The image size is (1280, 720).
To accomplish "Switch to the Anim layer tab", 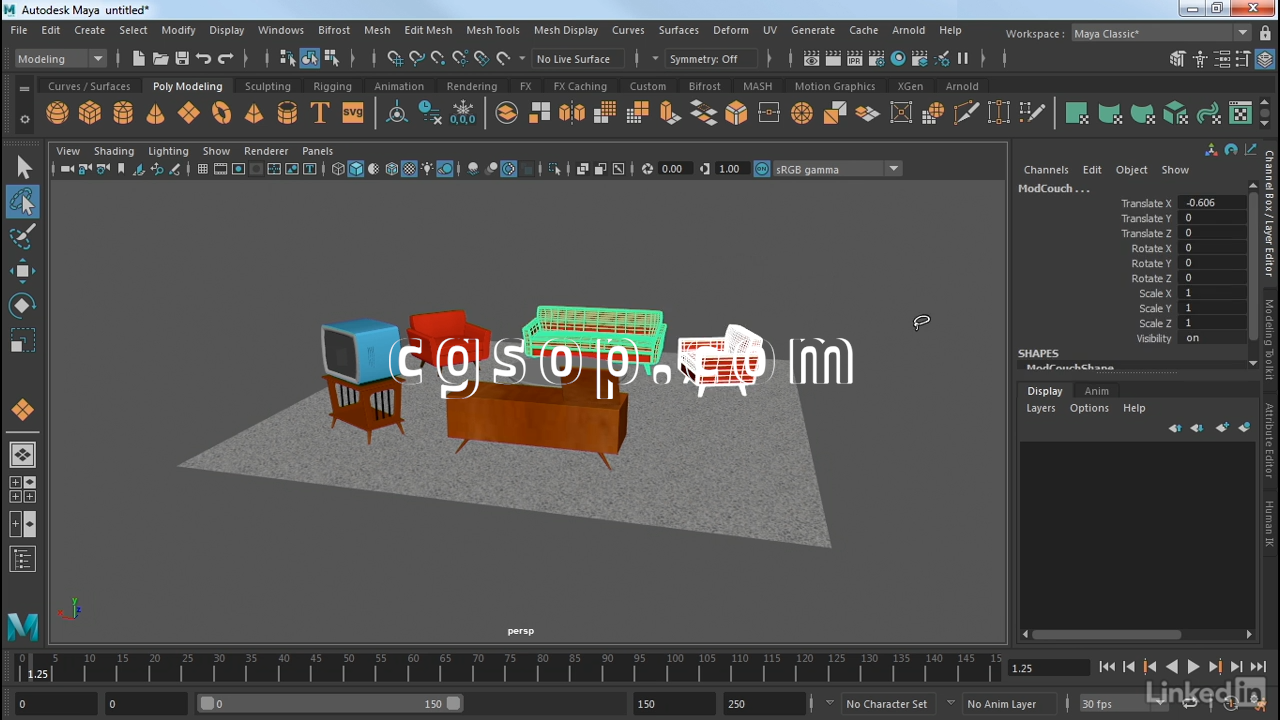I will tap(1097, 391).
